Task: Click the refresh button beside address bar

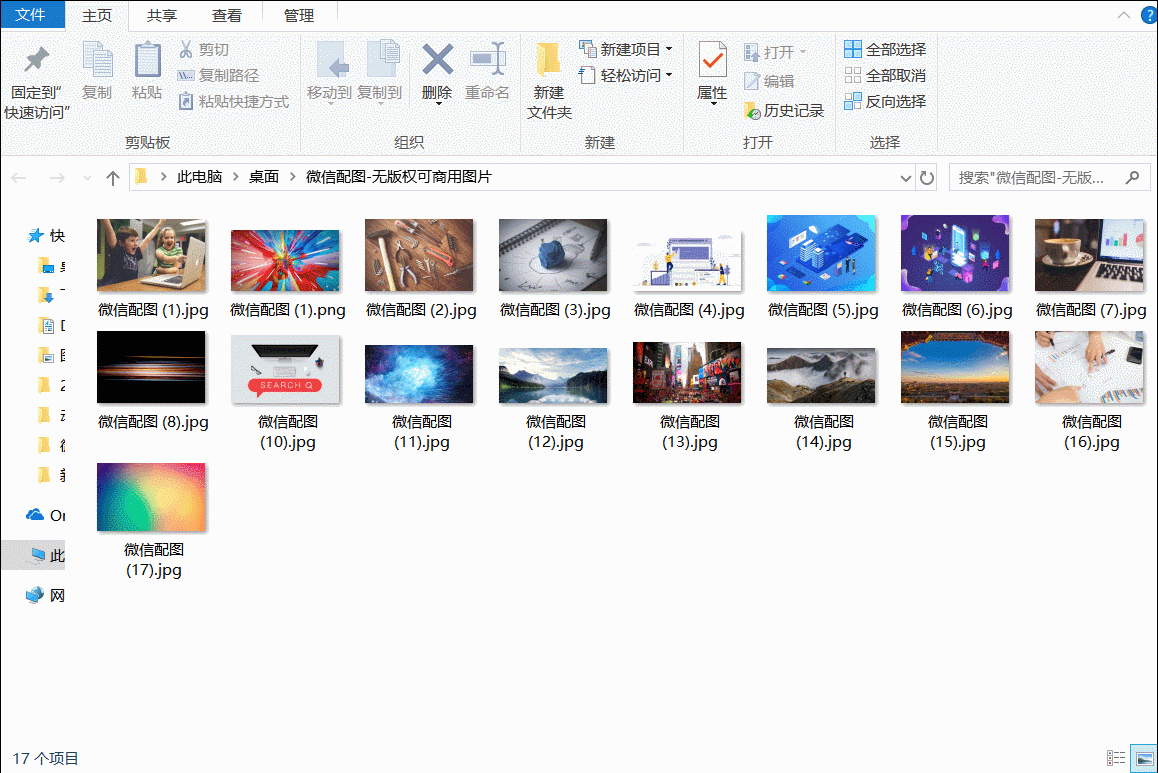Action: click(x=927, y=178)
